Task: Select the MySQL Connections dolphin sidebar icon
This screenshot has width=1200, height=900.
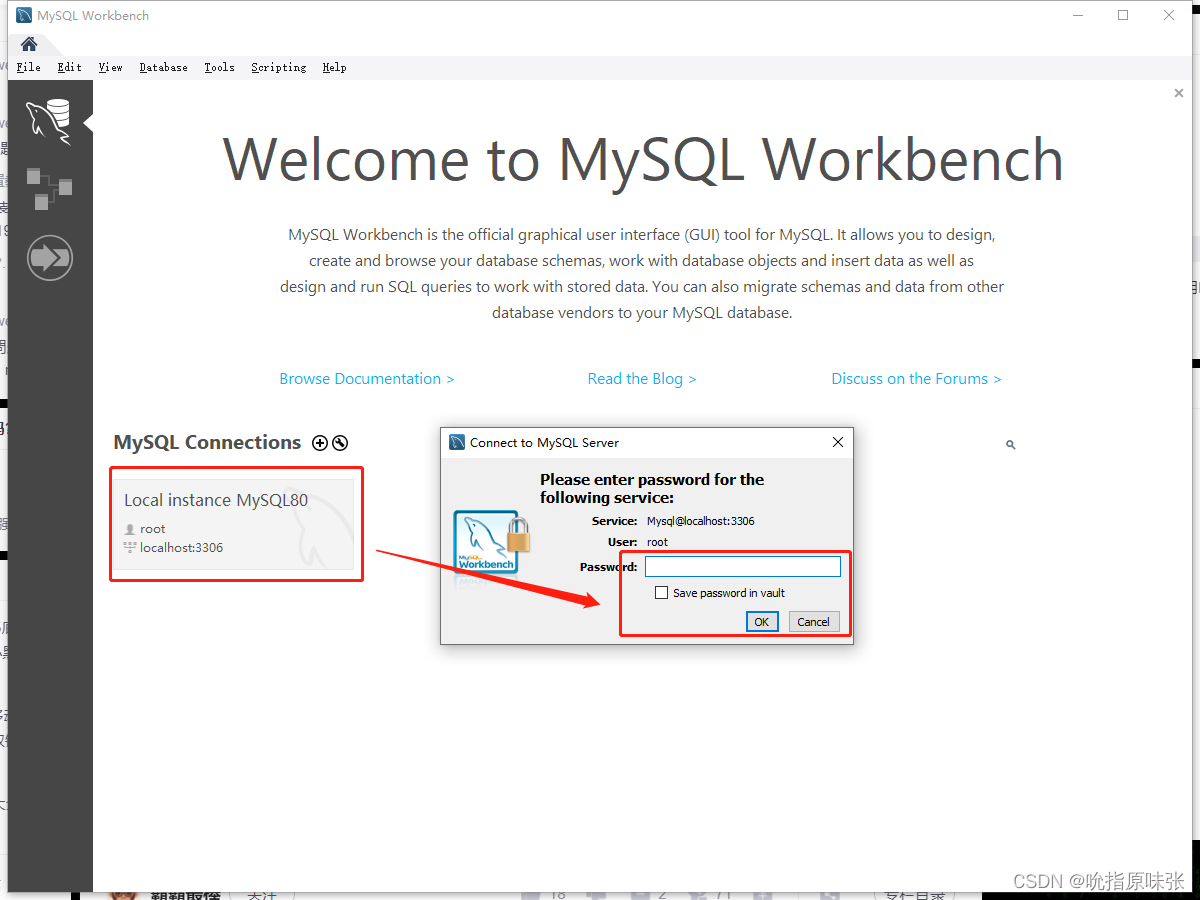Action: (x=49, y=122)
